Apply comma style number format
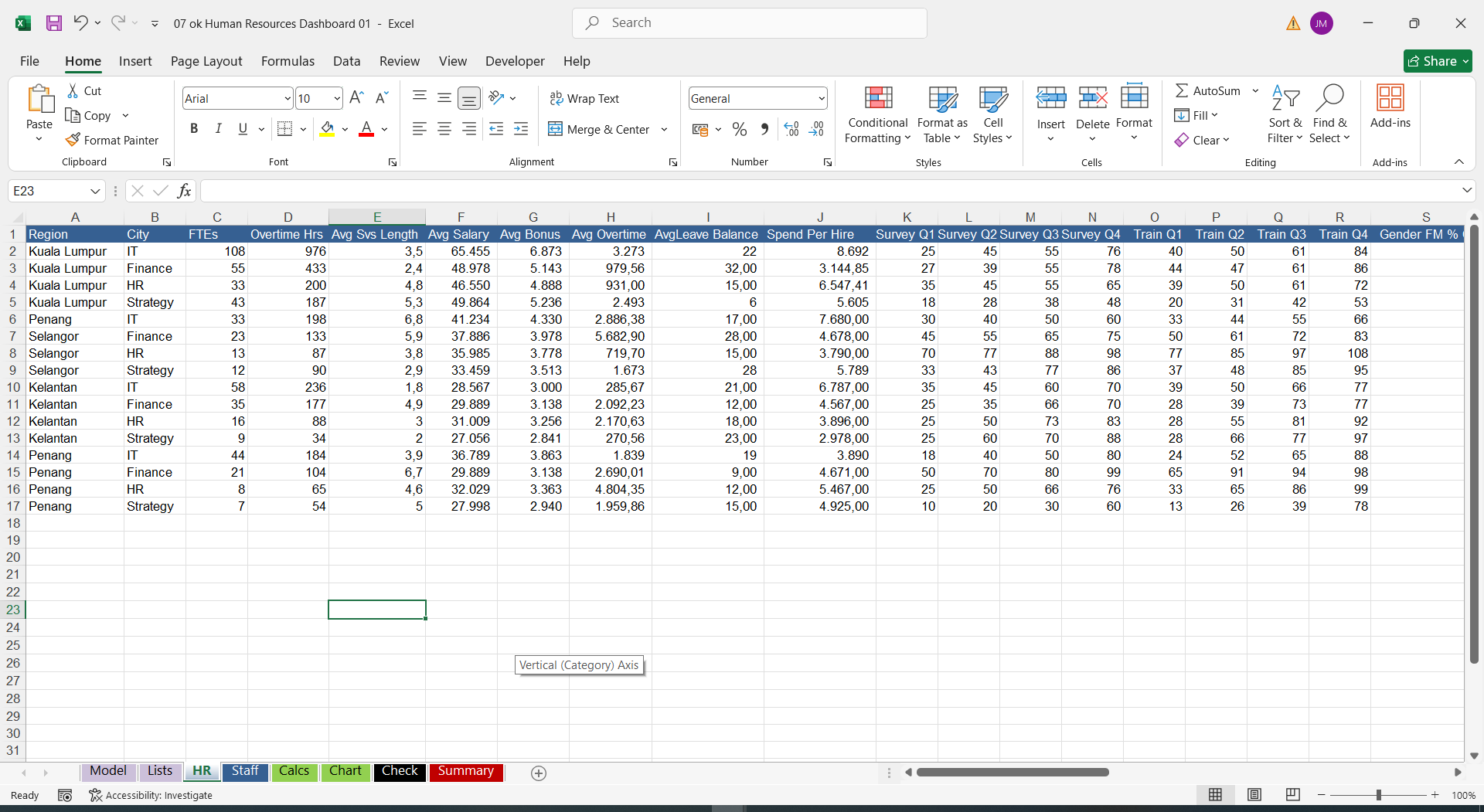The width and height of the screenshot is (1484, 812). click(x=764, y=129)
